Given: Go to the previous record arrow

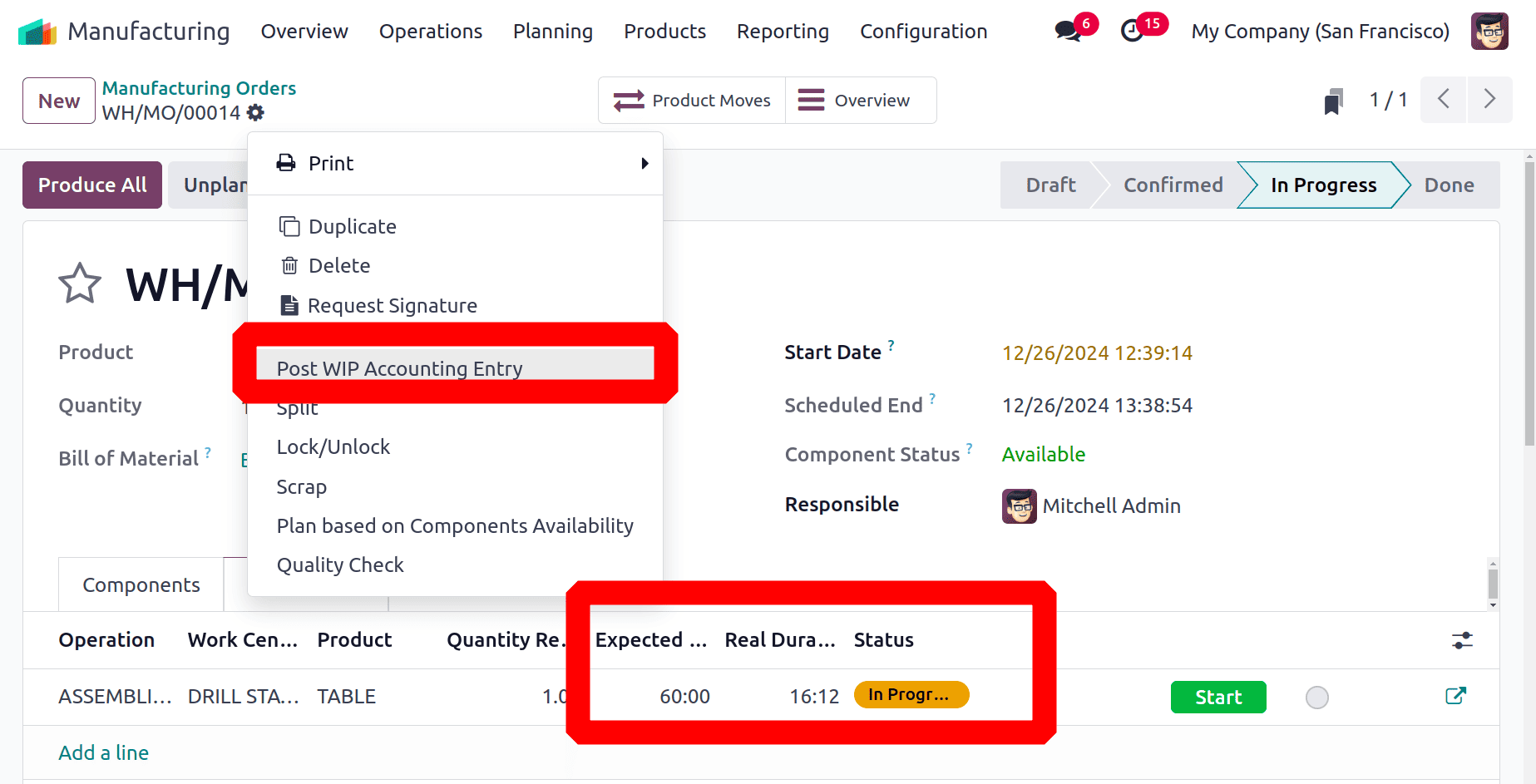Looking at the screenshot, I should [1444, 100].
